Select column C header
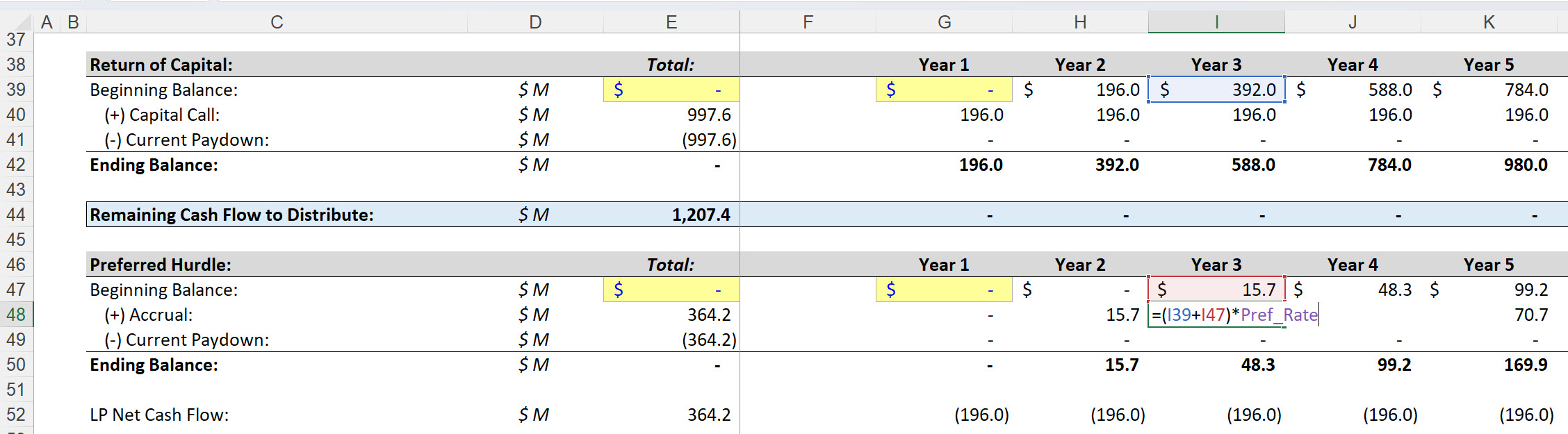The width and height of the screenshot is (1568, 434). pyautogui.click(x=277, y=22)
